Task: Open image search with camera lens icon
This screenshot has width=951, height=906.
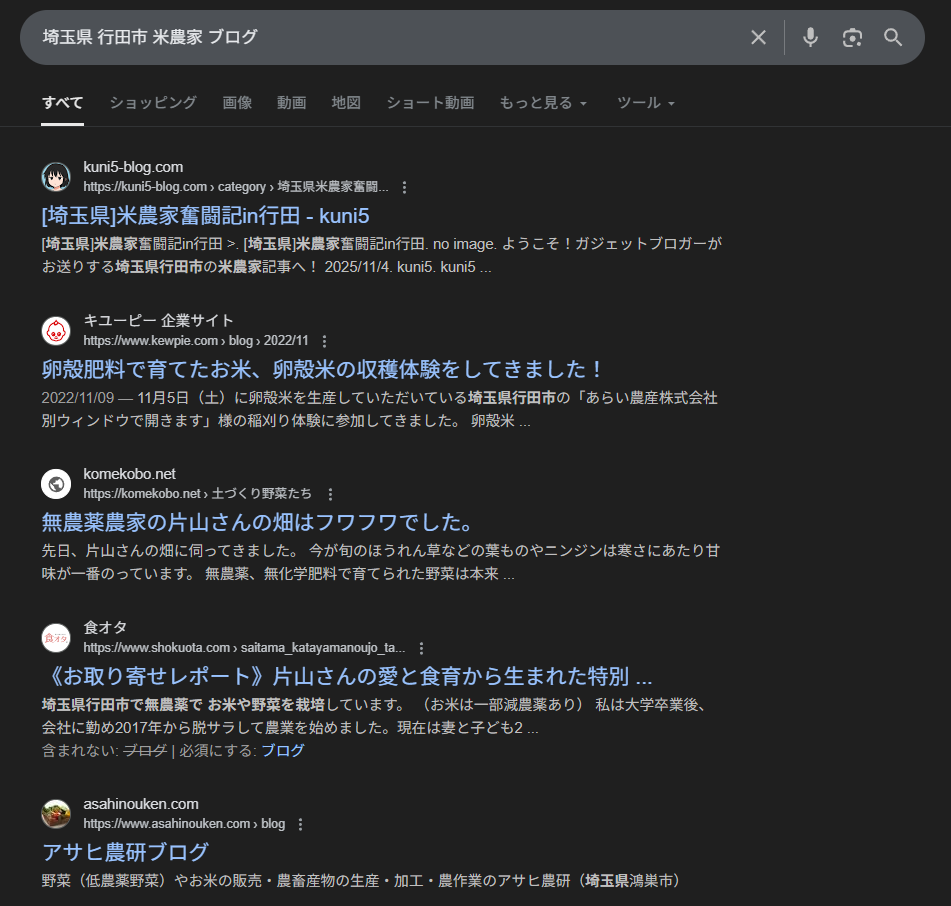Action: tap(852, 38)
